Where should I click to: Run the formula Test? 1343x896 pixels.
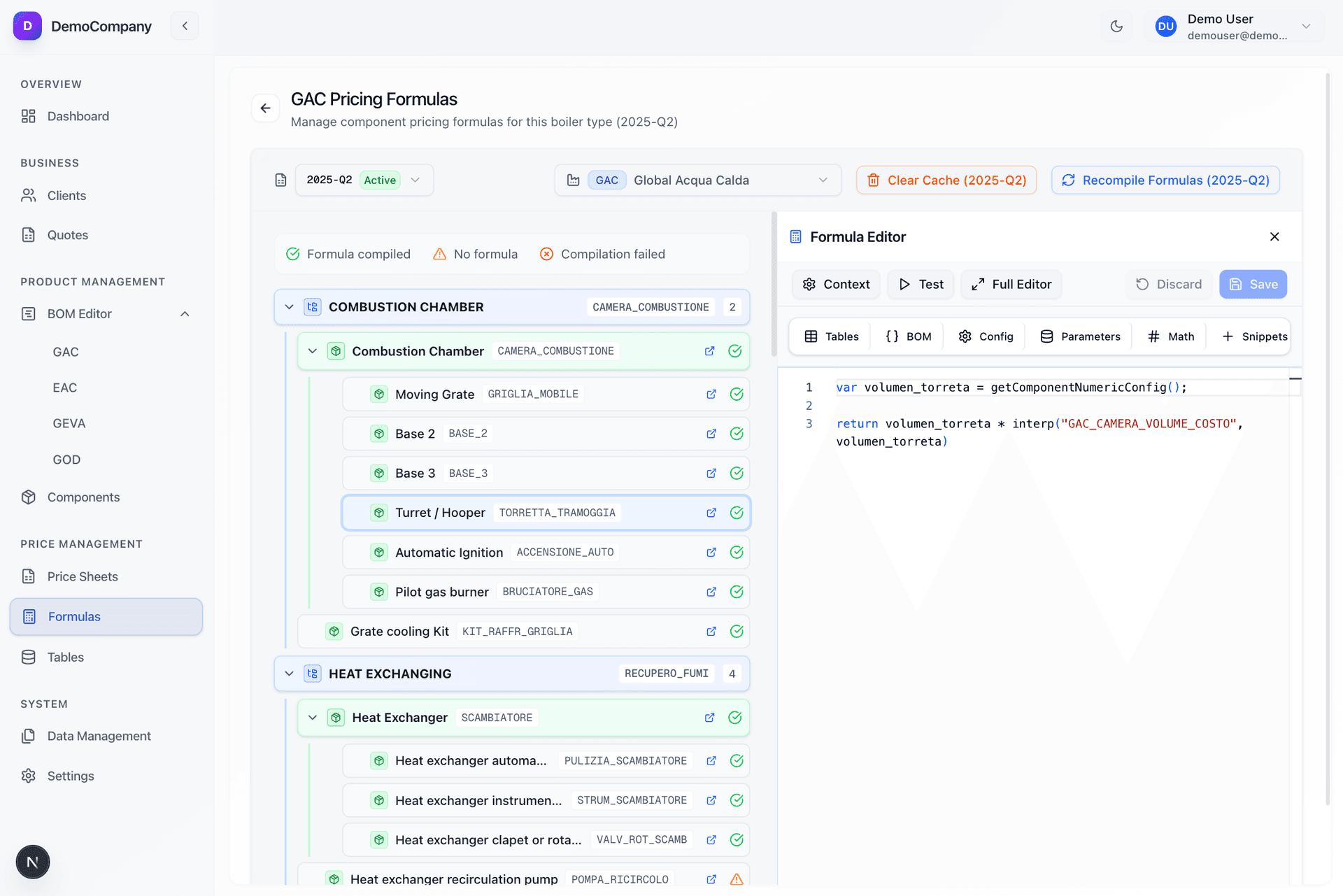click(921, 284)
